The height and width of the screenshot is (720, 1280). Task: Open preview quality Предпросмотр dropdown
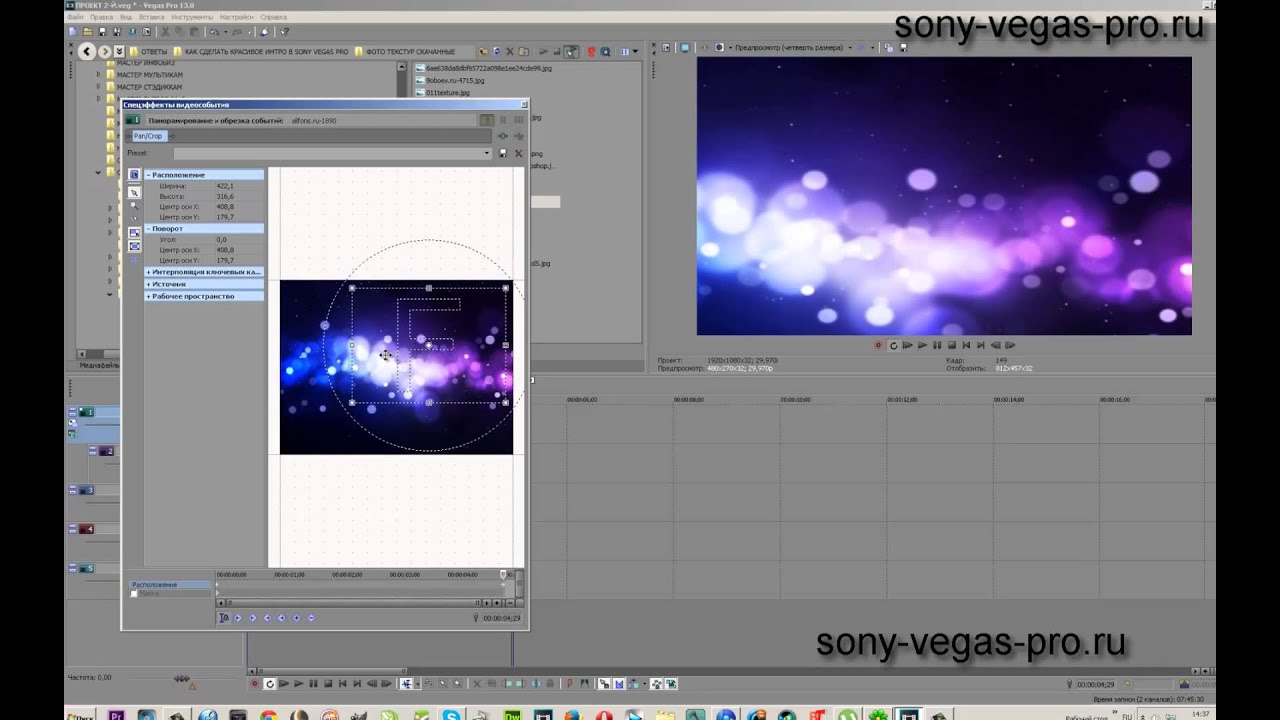[850, 47]
